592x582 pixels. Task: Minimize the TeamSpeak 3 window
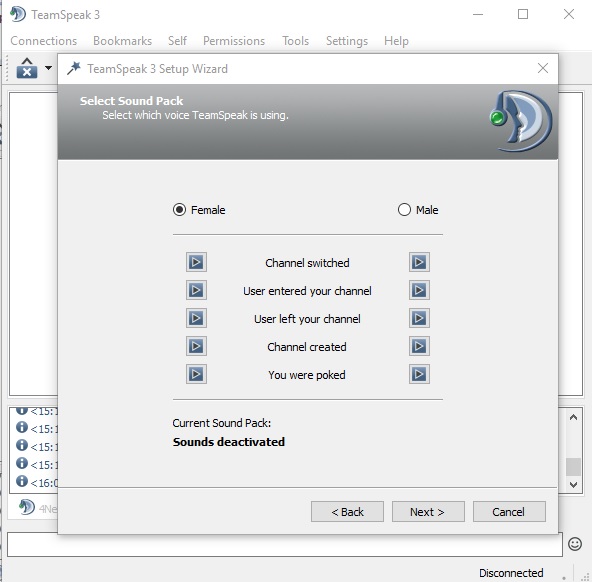pos(478,14)
